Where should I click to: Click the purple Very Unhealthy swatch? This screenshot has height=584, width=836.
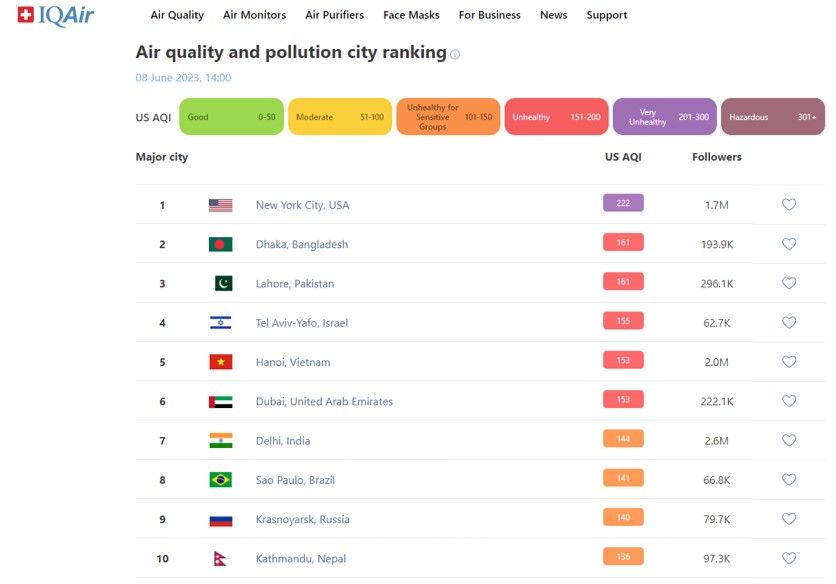coord(665,116)
